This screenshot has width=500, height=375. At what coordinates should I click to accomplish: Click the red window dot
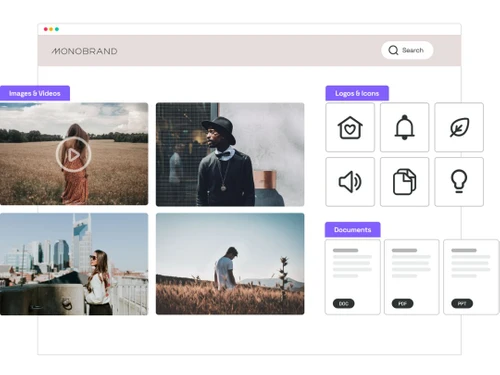click(46, 29)
